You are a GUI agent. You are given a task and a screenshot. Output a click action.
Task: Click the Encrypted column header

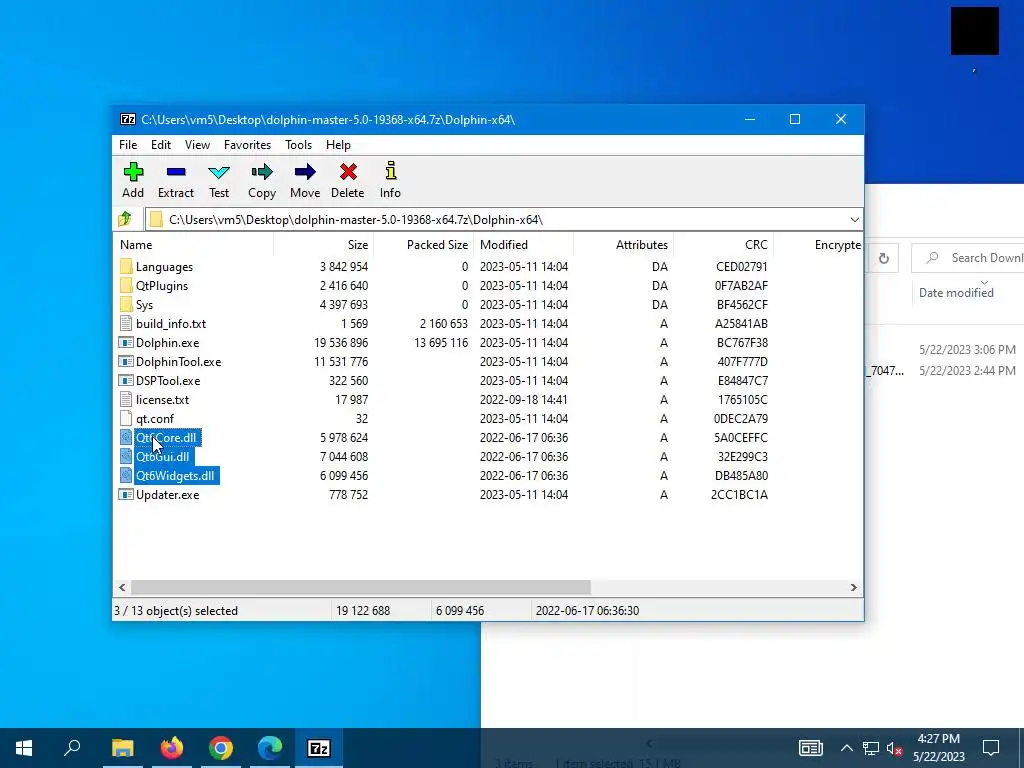coord(818,245)
